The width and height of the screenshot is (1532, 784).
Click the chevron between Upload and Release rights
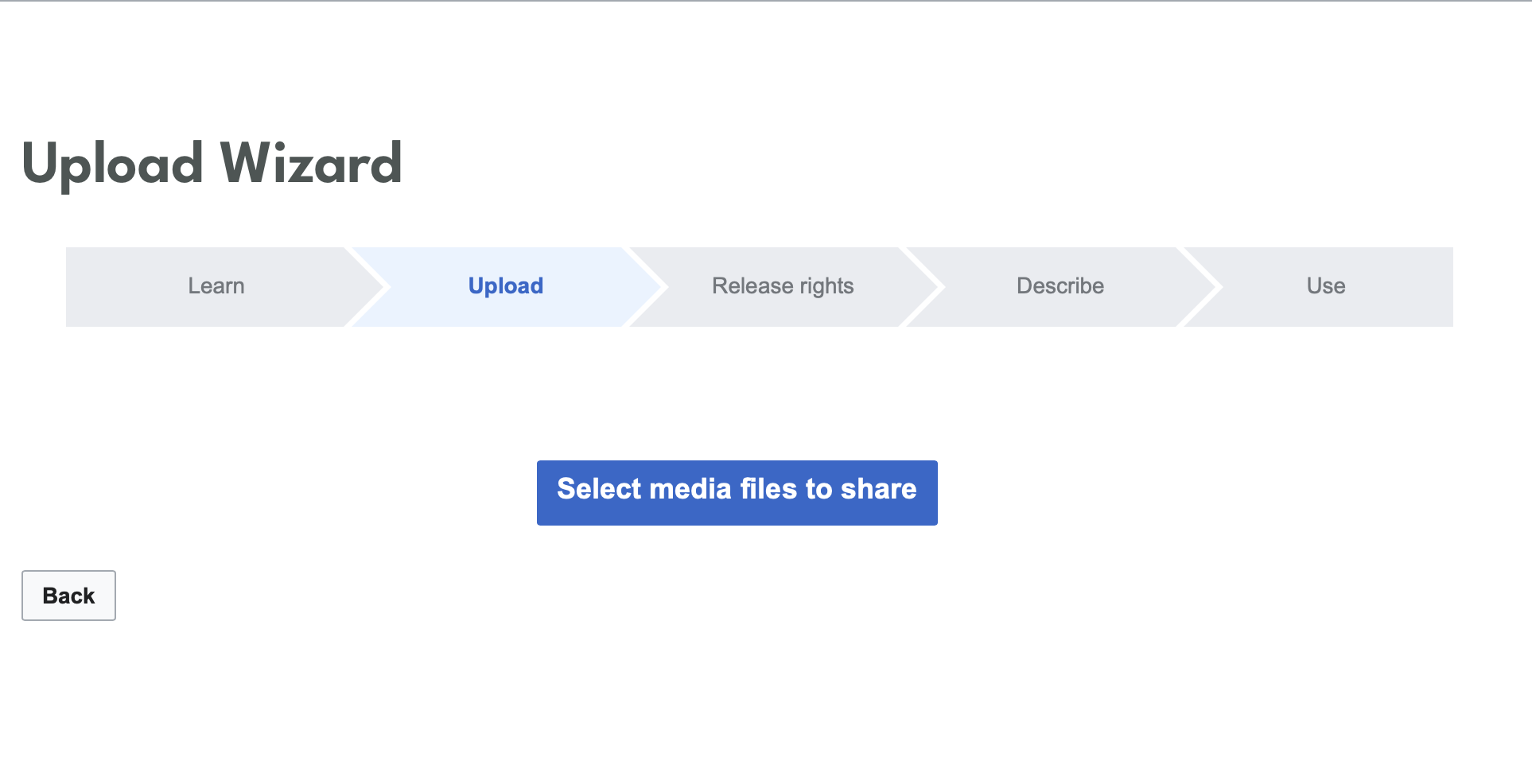coord(646,286)
